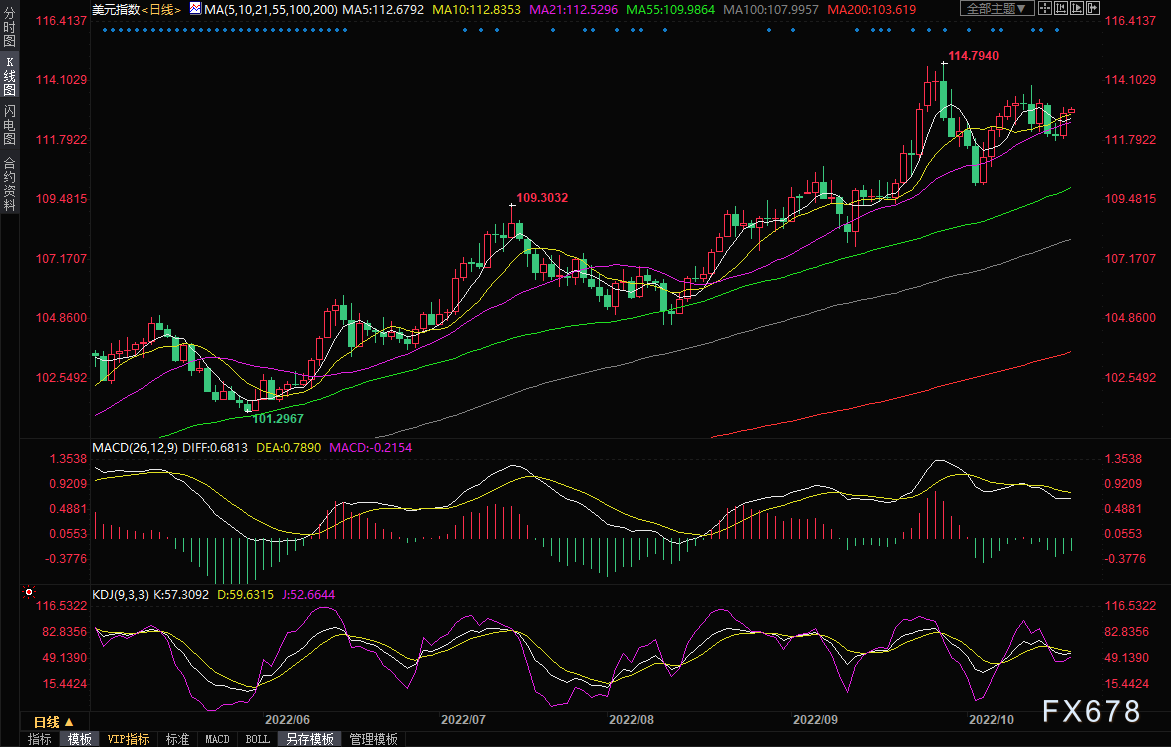This screenshot has width=1171, height=747.
Task: Click the <日线> label beside 美元指数
Action: coord(161,10)
